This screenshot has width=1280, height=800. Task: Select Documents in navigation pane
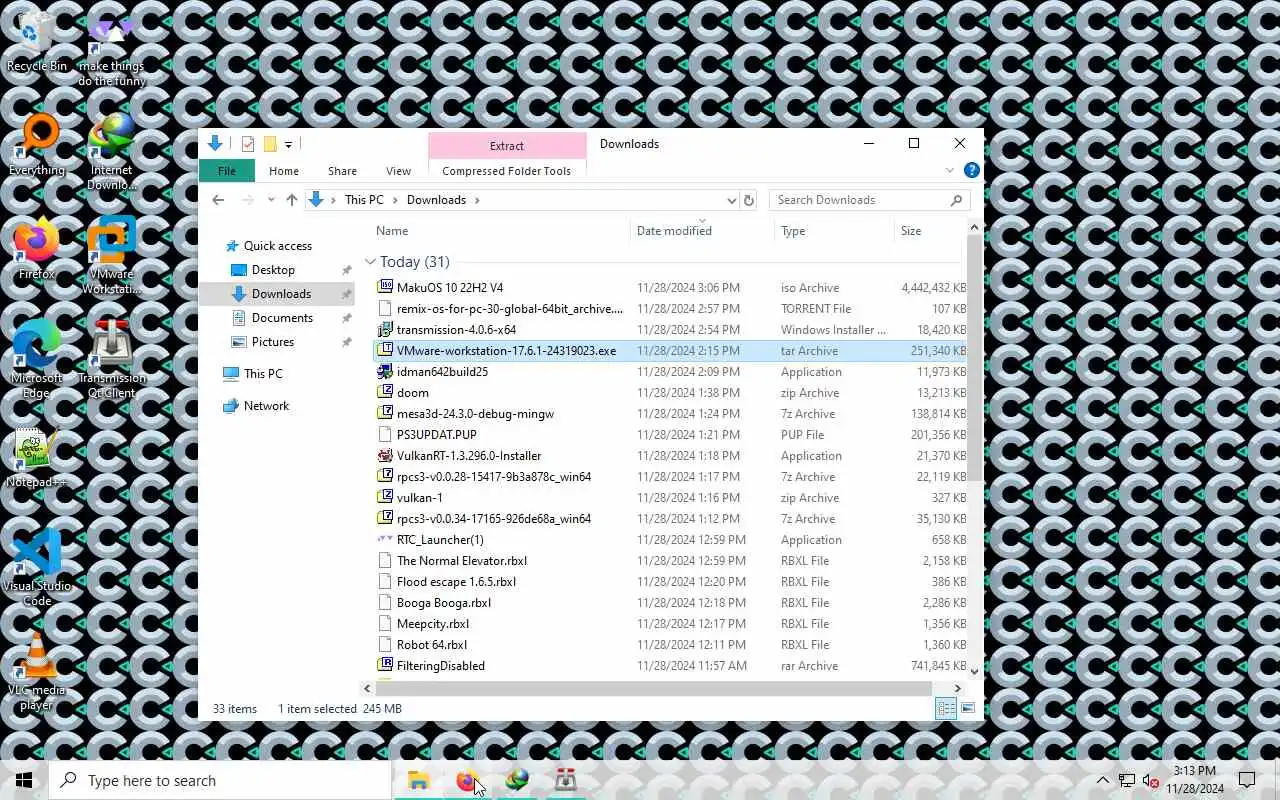point(282,318)
